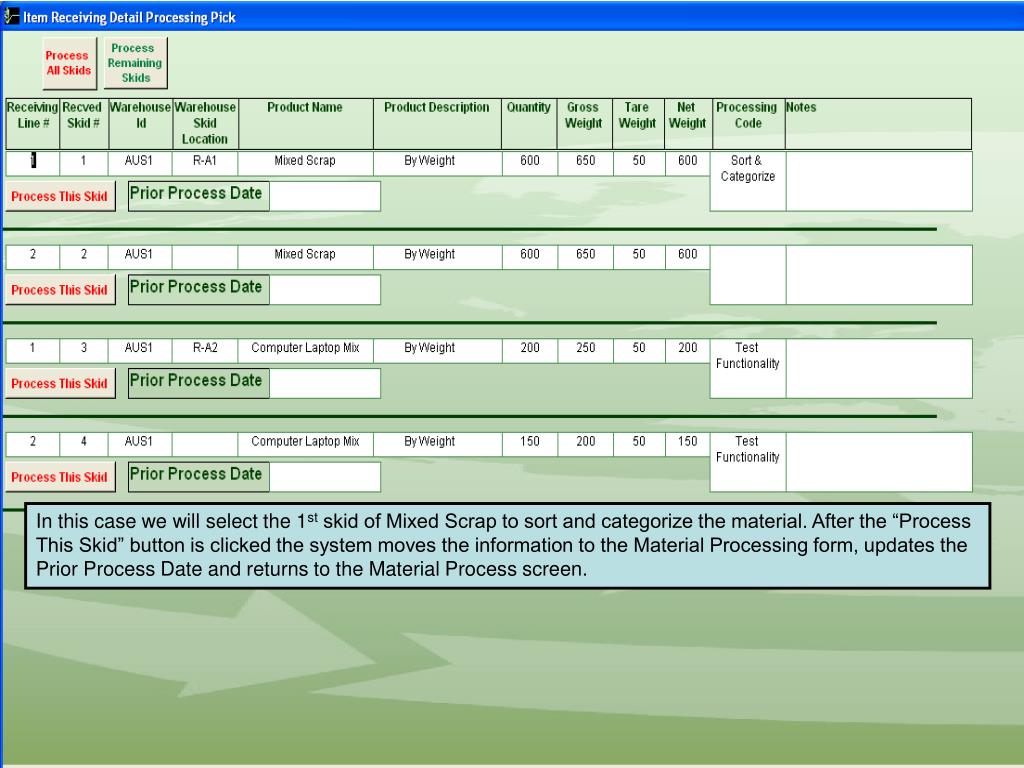The image size is (1024, 768).
Task: Click Gross Weight 250 cell
Action: coord(585,351)
